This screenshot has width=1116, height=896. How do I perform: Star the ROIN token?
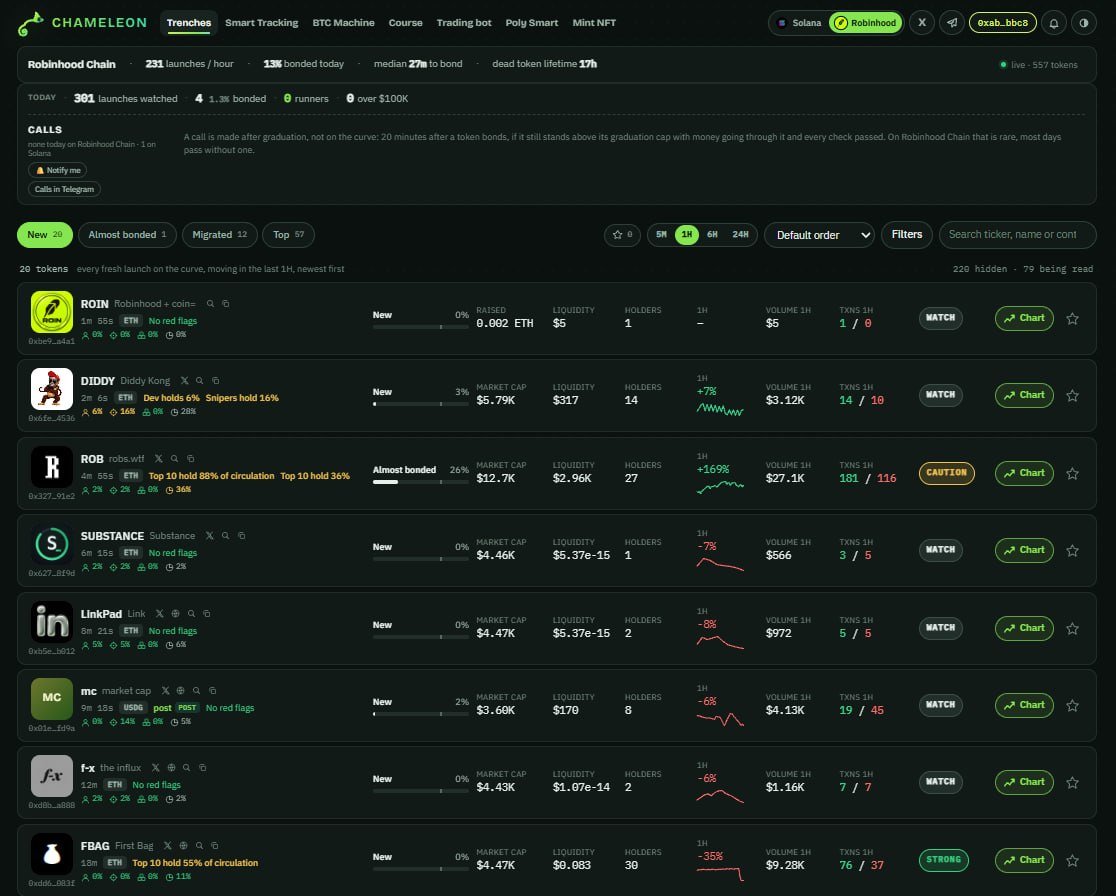pyautogui.click(x=1073, y=319)
